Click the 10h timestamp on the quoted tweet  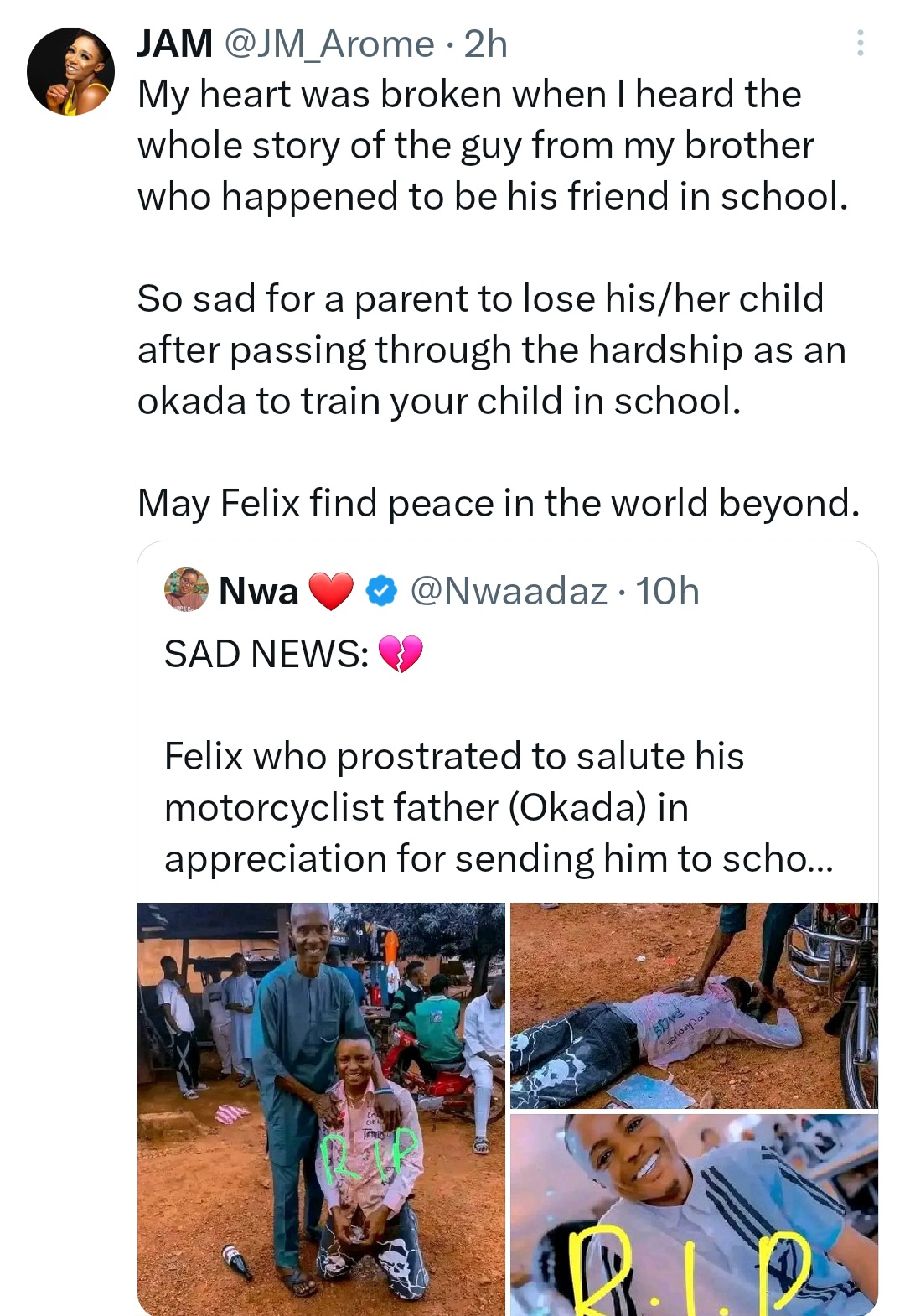pos(667,591)
